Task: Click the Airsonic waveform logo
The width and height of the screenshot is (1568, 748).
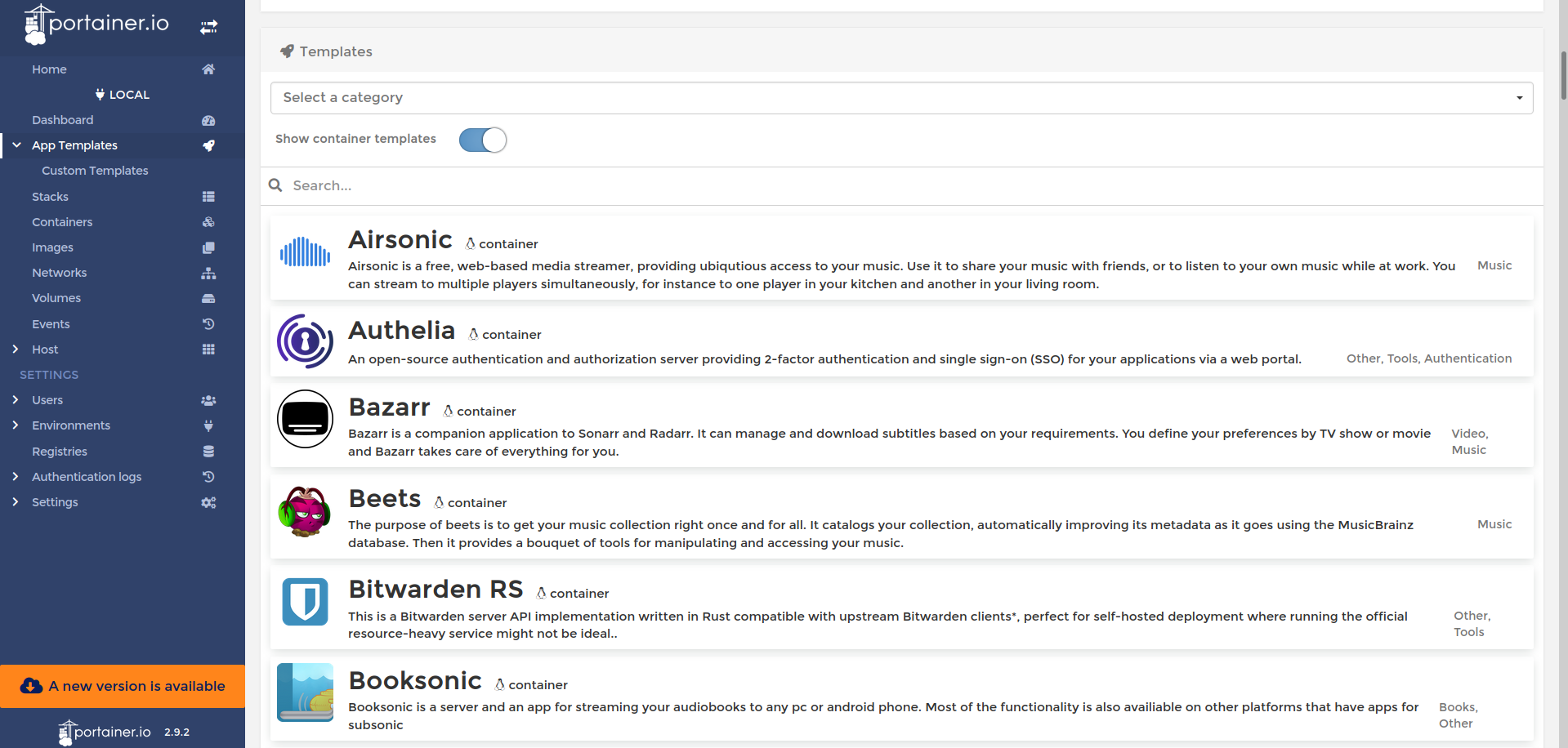Action: click(x=305, y=253)
